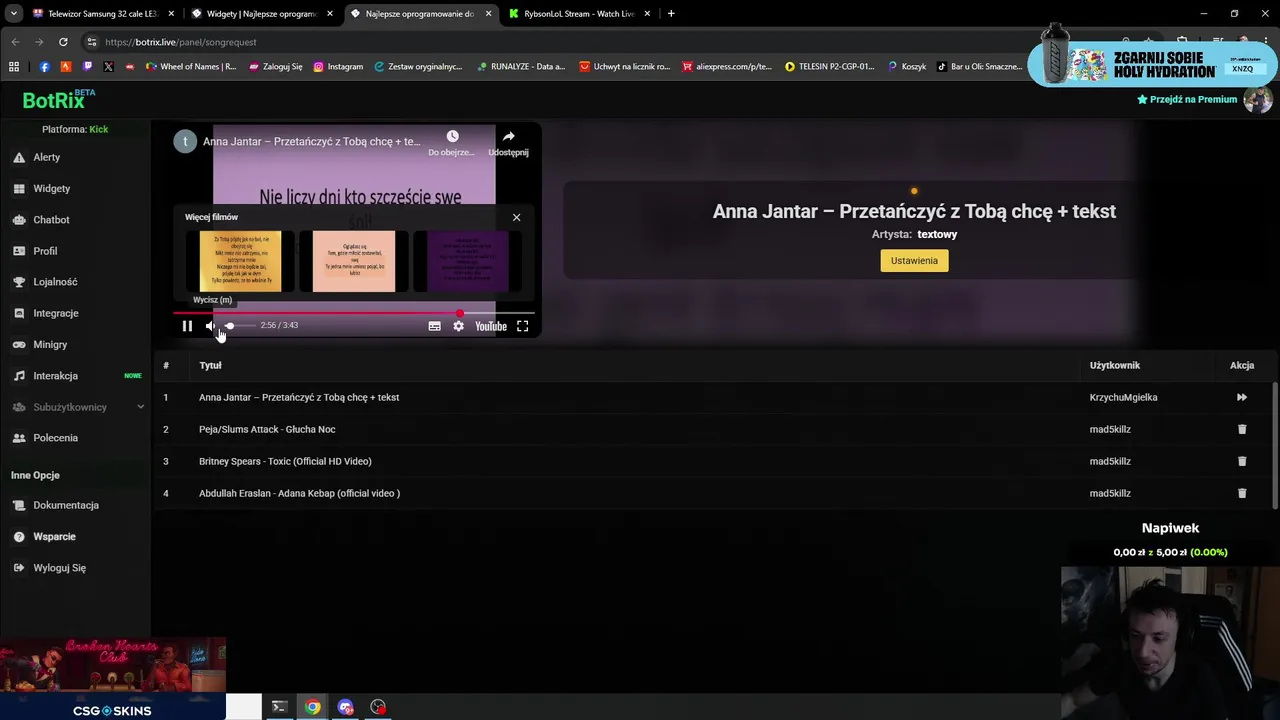Screen dimensions: 1280x720
Task: Toggle subtitles in the video player
Action: pos(434,326)
